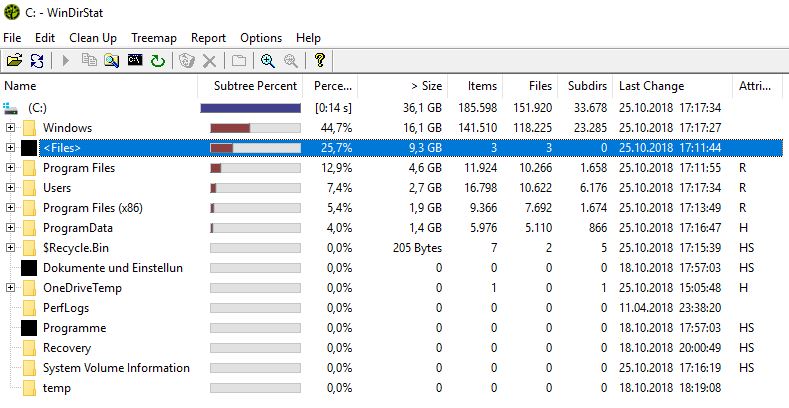Sort by the Subdirs column header
The image size is (789, 408).
coord(585,86)
